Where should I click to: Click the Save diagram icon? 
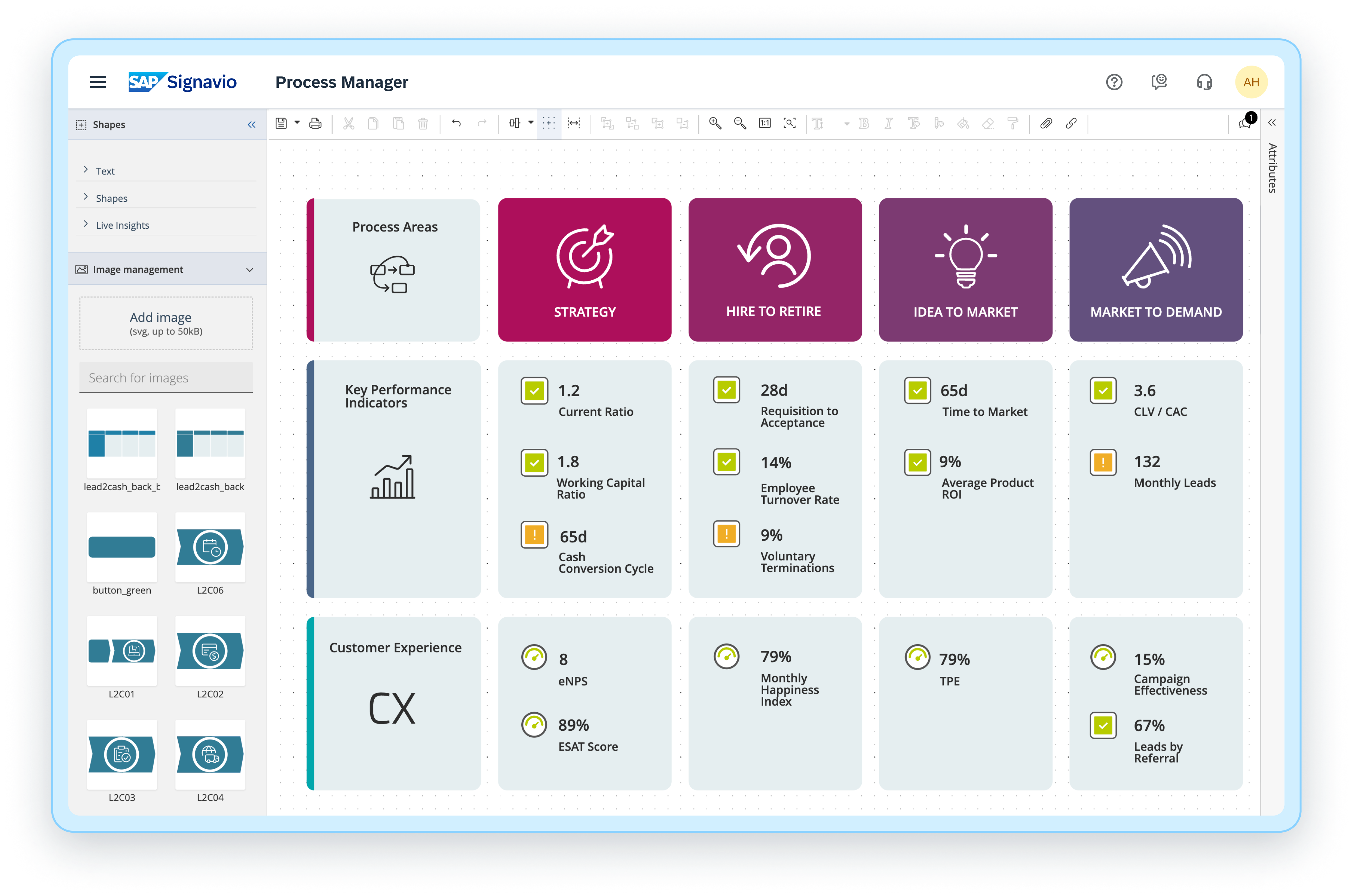[282, 124]
